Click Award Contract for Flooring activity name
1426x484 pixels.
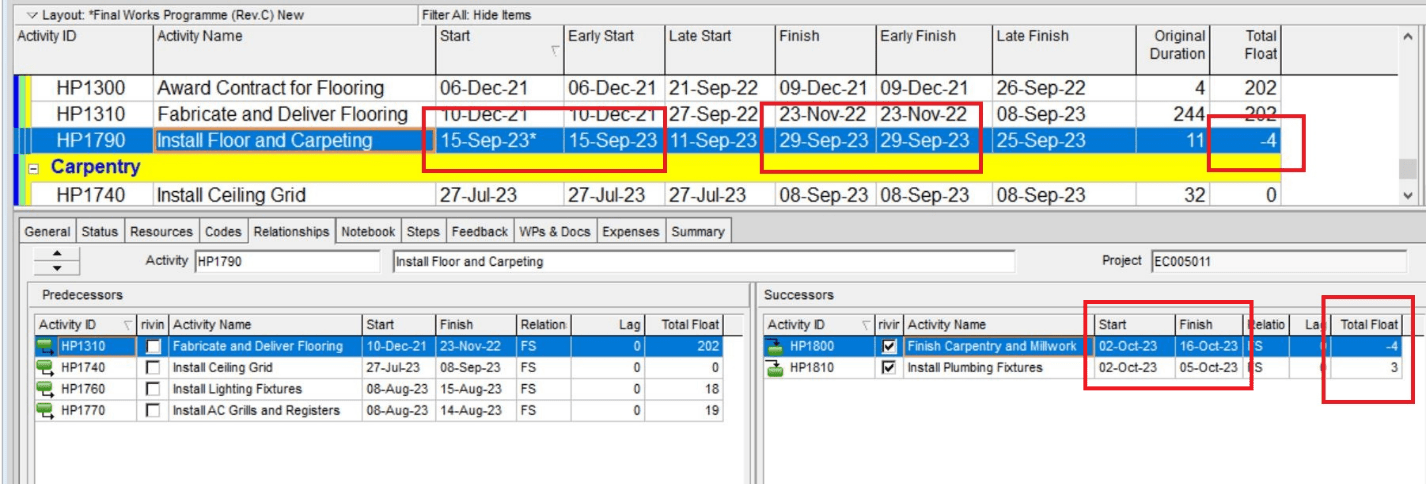coord(270,88)
